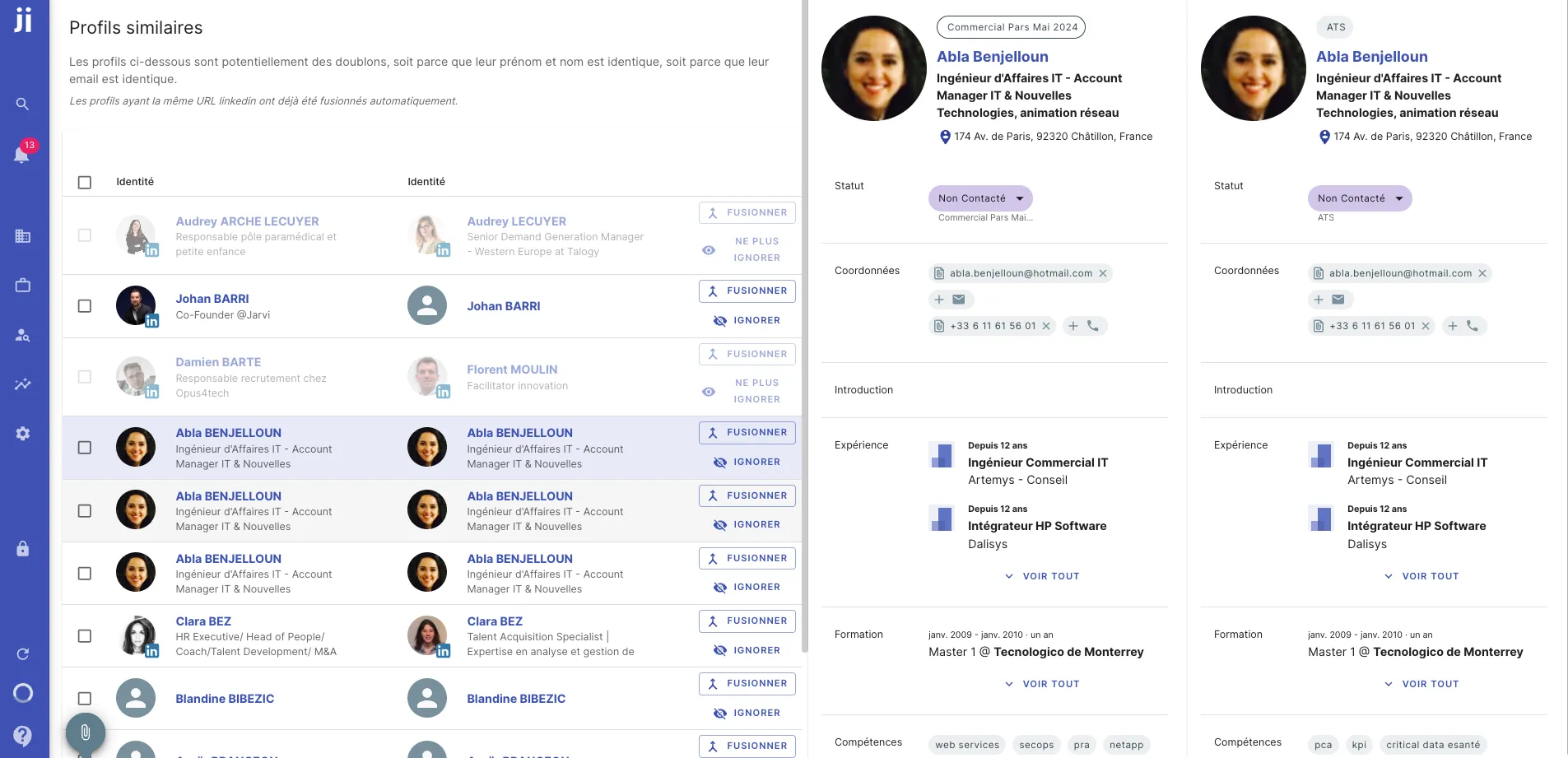This screenshot has width=1568, height=758.
Task: Open the analytics chart icon in sidebar
Action: [23, 384]
